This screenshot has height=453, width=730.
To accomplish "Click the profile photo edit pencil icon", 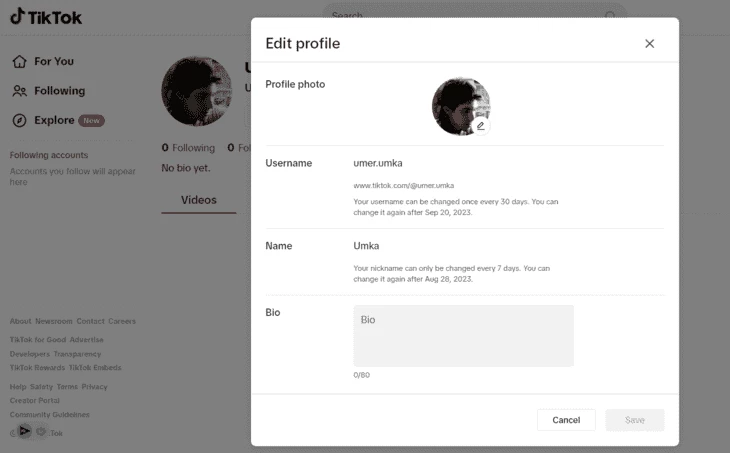I will pos(480,126).
